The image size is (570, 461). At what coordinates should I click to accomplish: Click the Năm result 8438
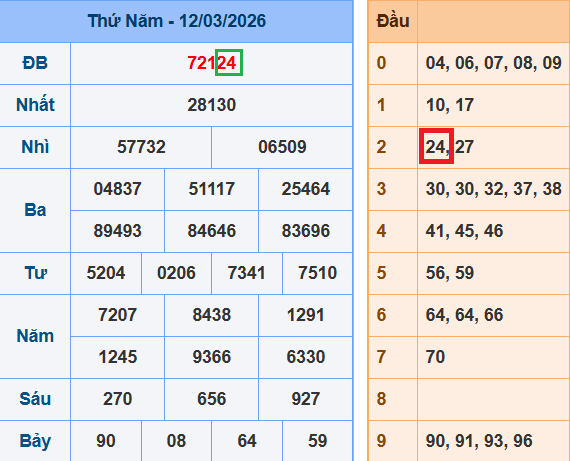[212, 315]
